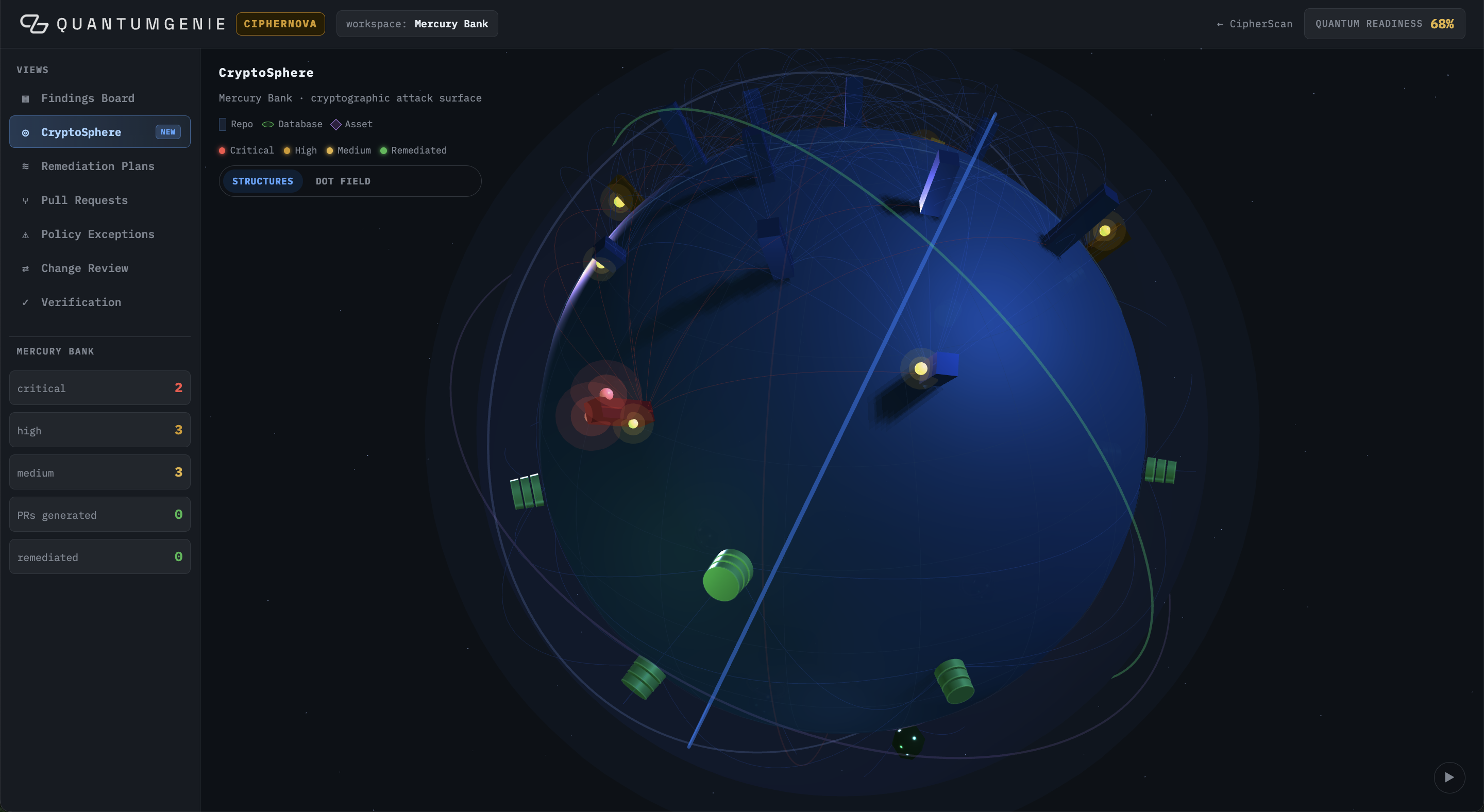Click the Remediated green legend dot
The height and width of the screenshot is (812, 1484).
pyautogui.click(x=384, y=150)
